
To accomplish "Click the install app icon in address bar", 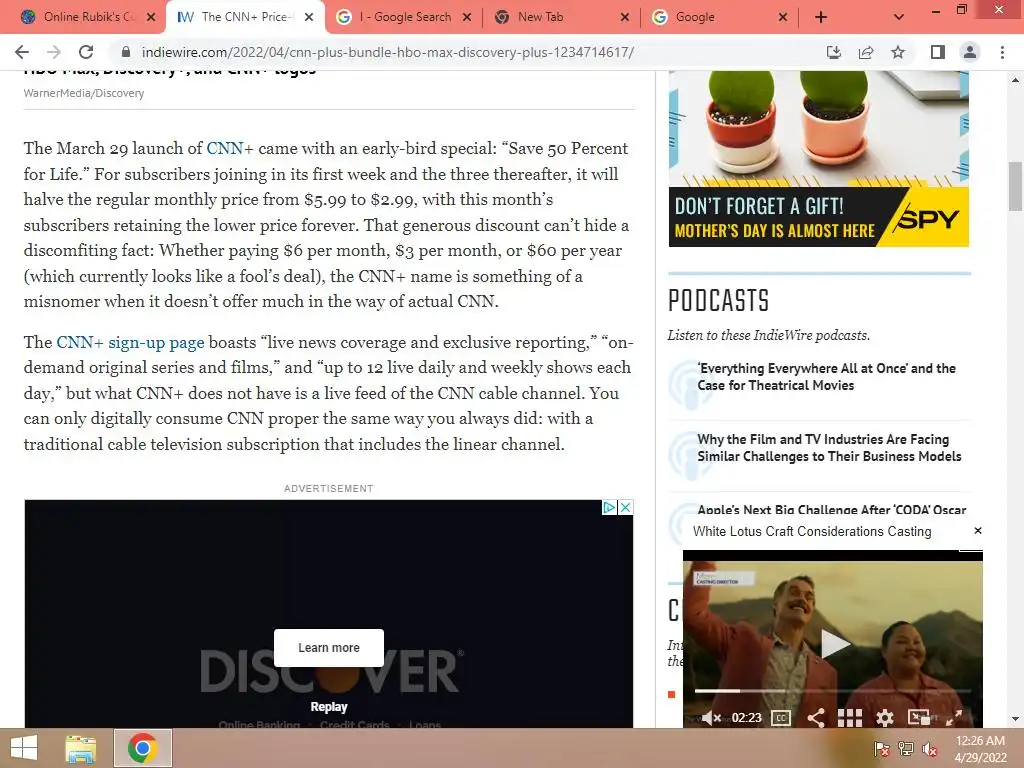I will point(834,52).
